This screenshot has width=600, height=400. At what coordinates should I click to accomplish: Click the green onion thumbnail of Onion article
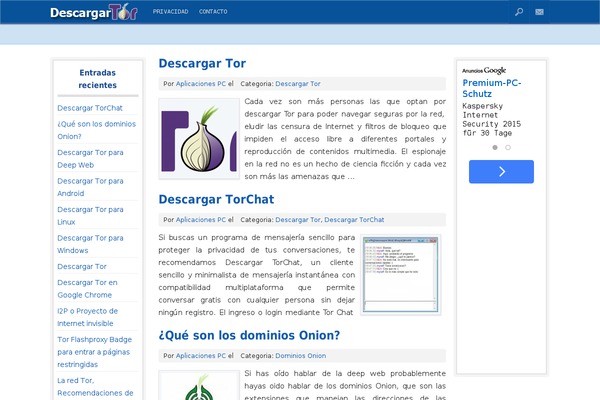tap(199, 385)
